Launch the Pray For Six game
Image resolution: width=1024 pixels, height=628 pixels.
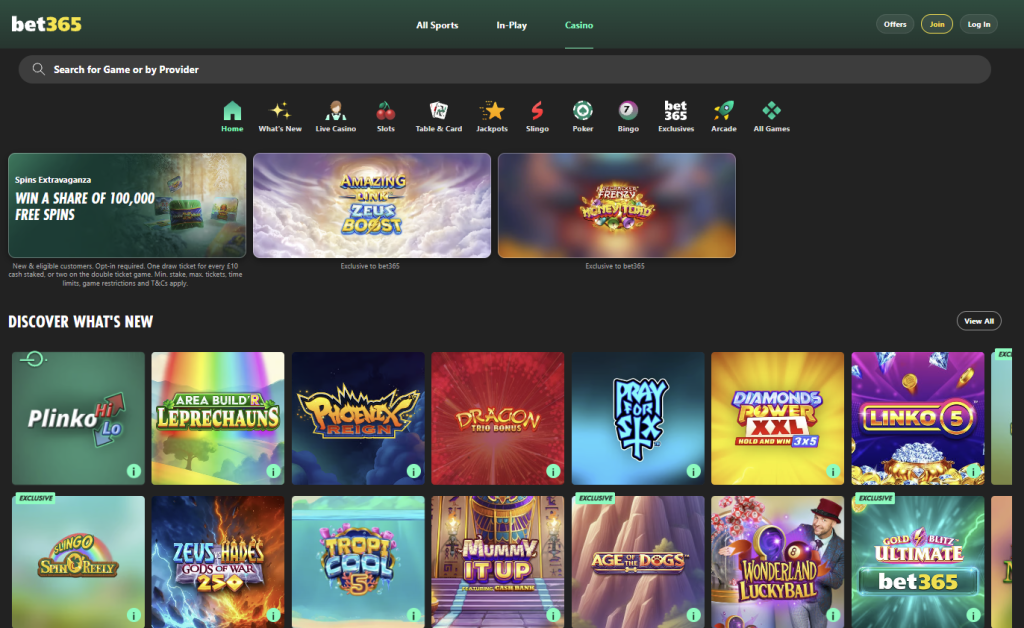638,418
